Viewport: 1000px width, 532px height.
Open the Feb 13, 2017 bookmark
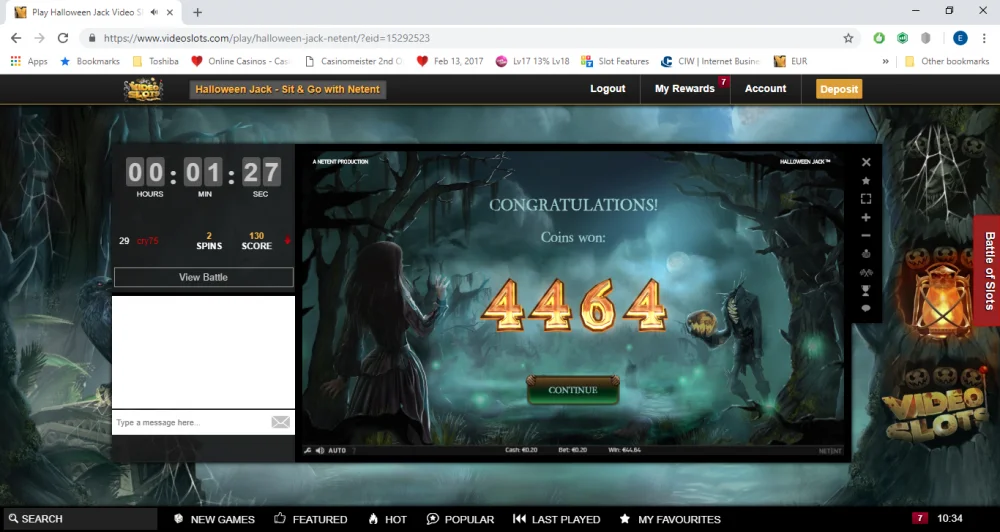[x=450, y=61]
